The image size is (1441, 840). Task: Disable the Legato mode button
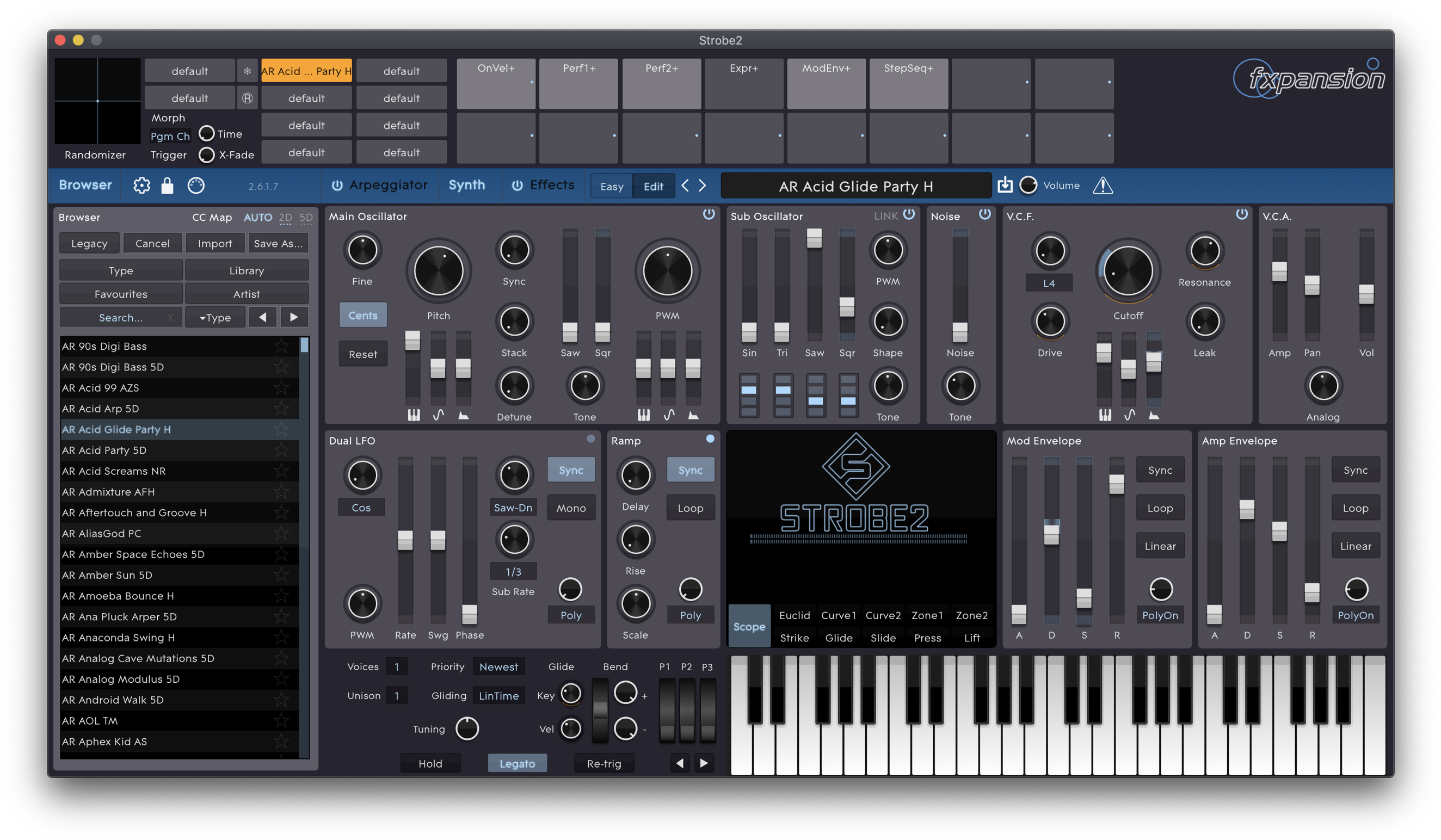point(517,763)
